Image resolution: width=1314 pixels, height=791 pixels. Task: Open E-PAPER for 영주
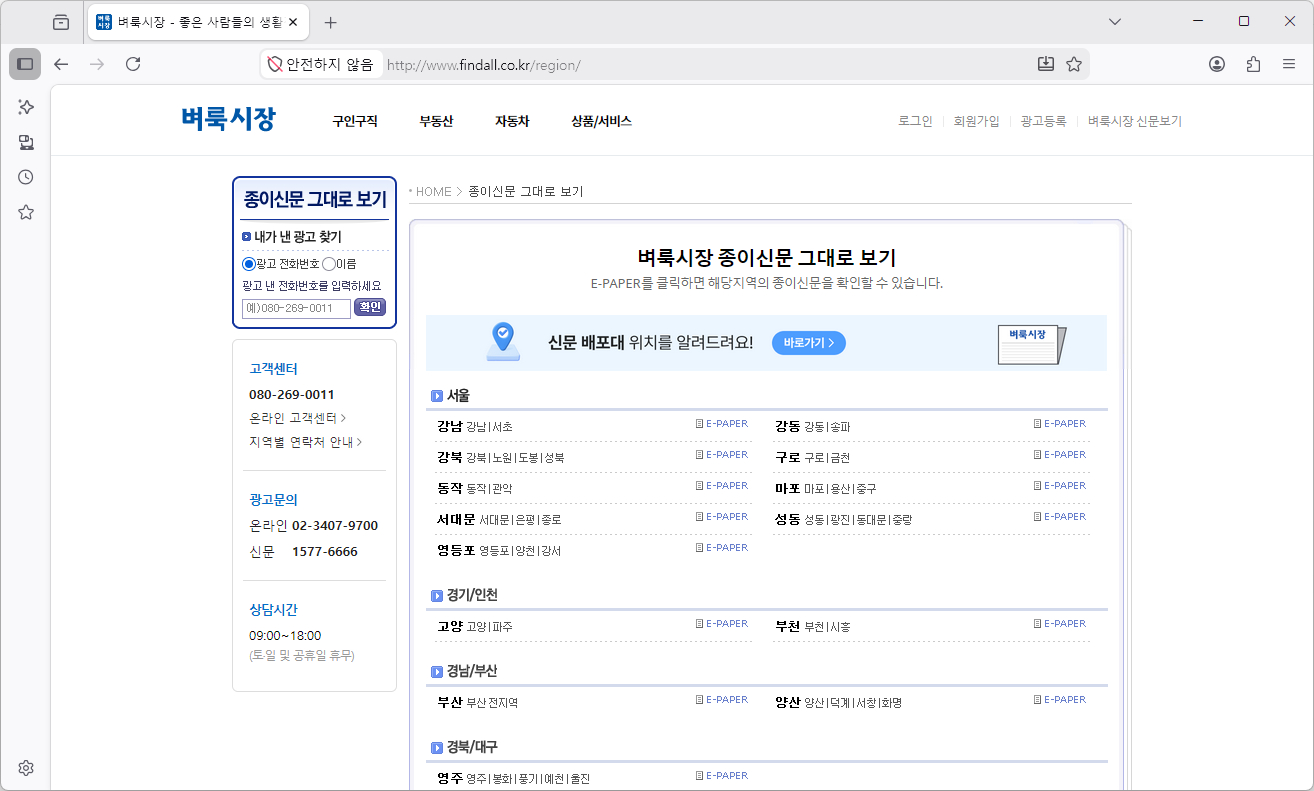(x=722, y=776)
